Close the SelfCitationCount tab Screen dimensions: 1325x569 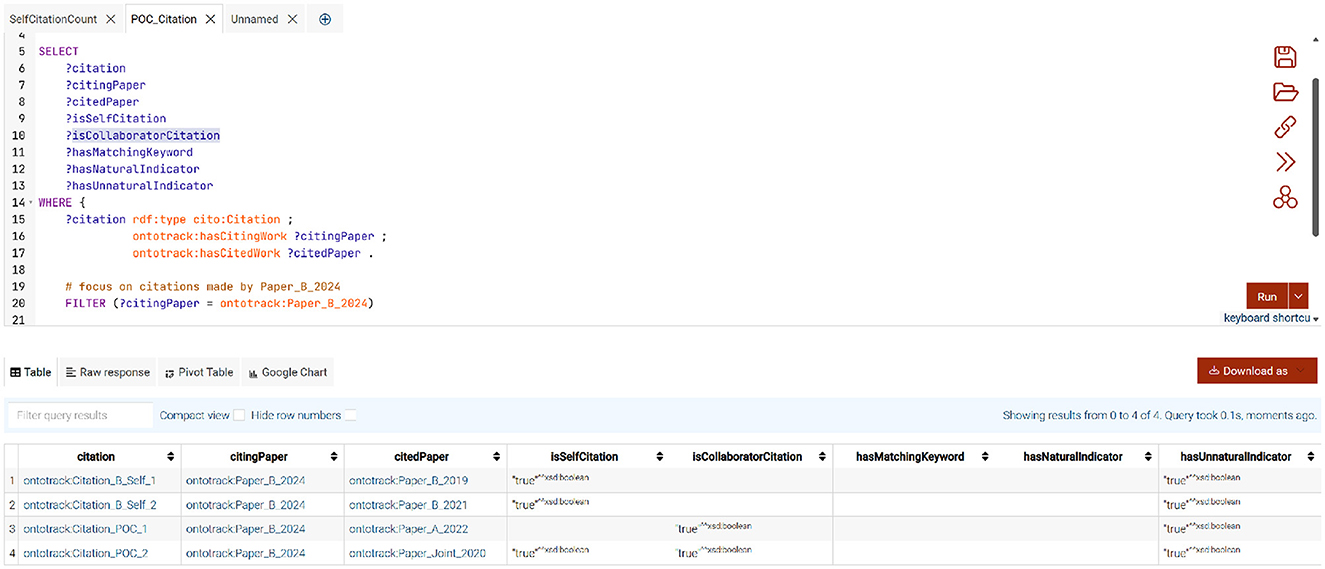point(110,19)
